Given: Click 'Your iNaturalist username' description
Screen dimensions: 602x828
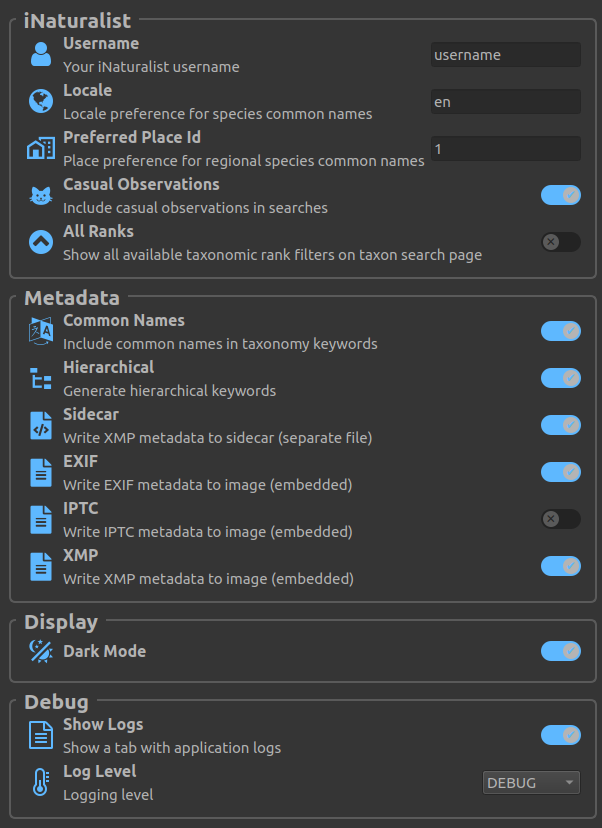Looking at the screenshot, I should point(152,67).
